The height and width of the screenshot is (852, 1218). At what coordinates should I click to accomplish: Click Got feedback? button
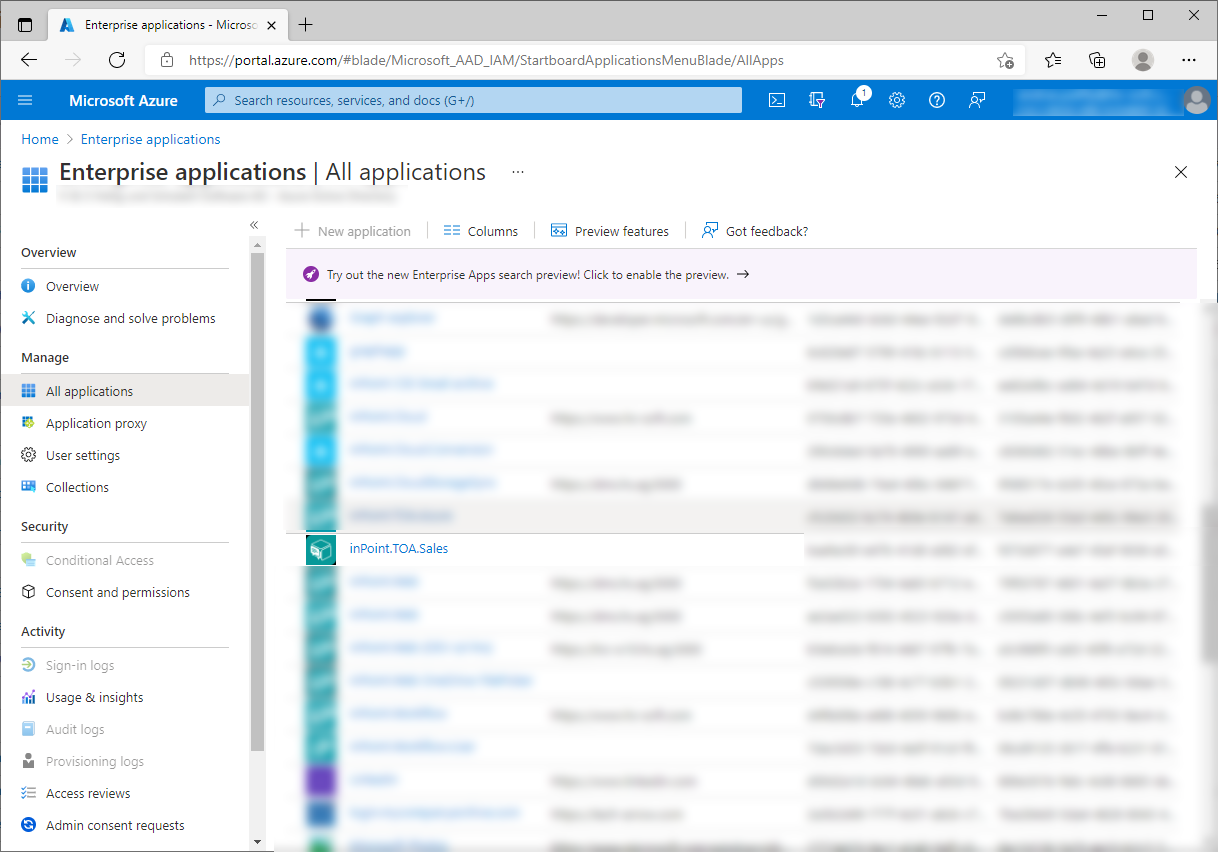point(755,231)
